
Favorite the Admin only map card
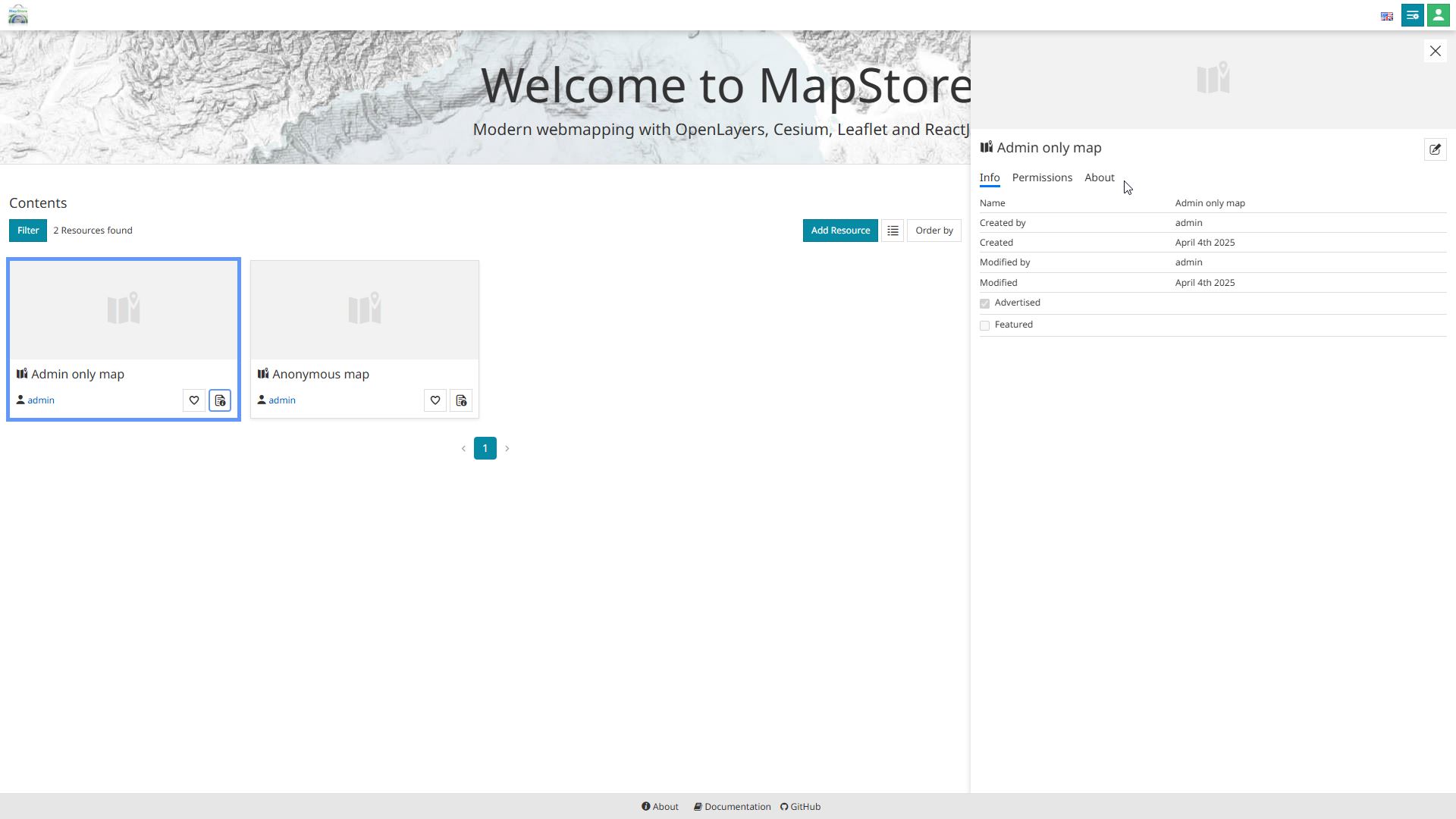[x=194, y=400]
